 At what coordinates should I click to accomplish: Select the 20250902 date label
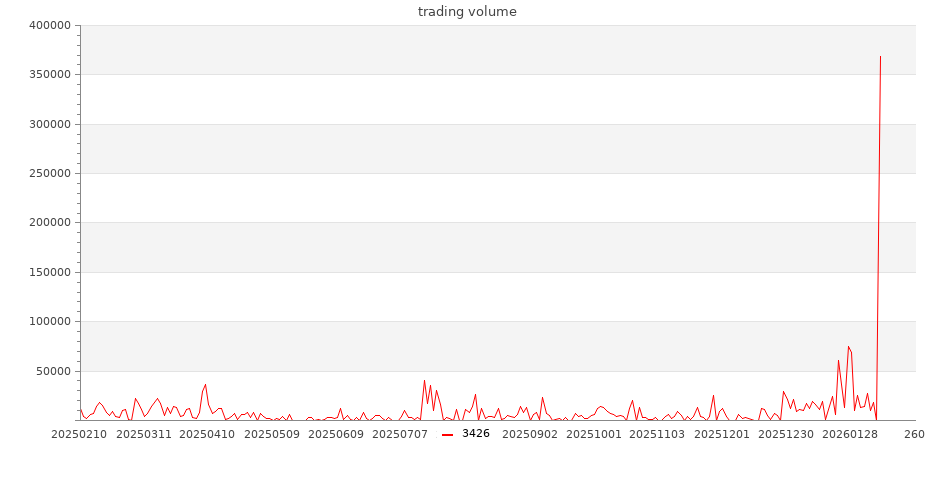529,434
